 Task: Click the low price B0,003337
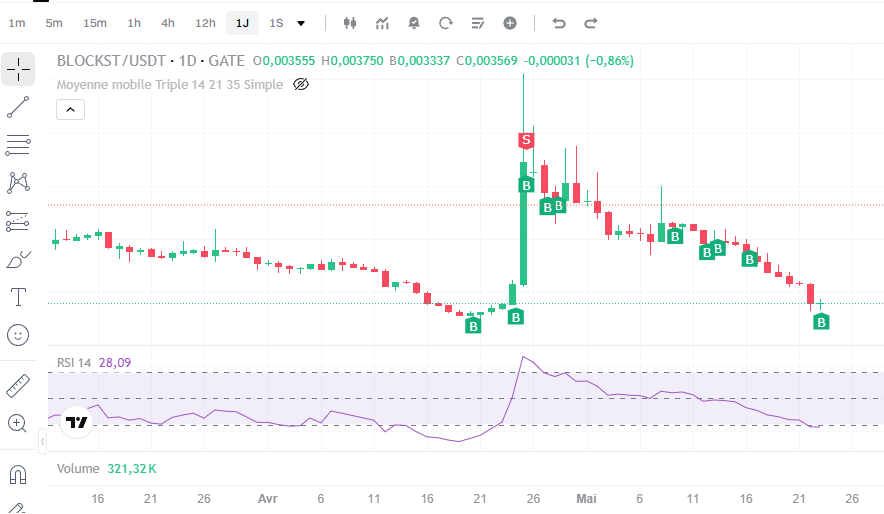click(x=420, y=61)
